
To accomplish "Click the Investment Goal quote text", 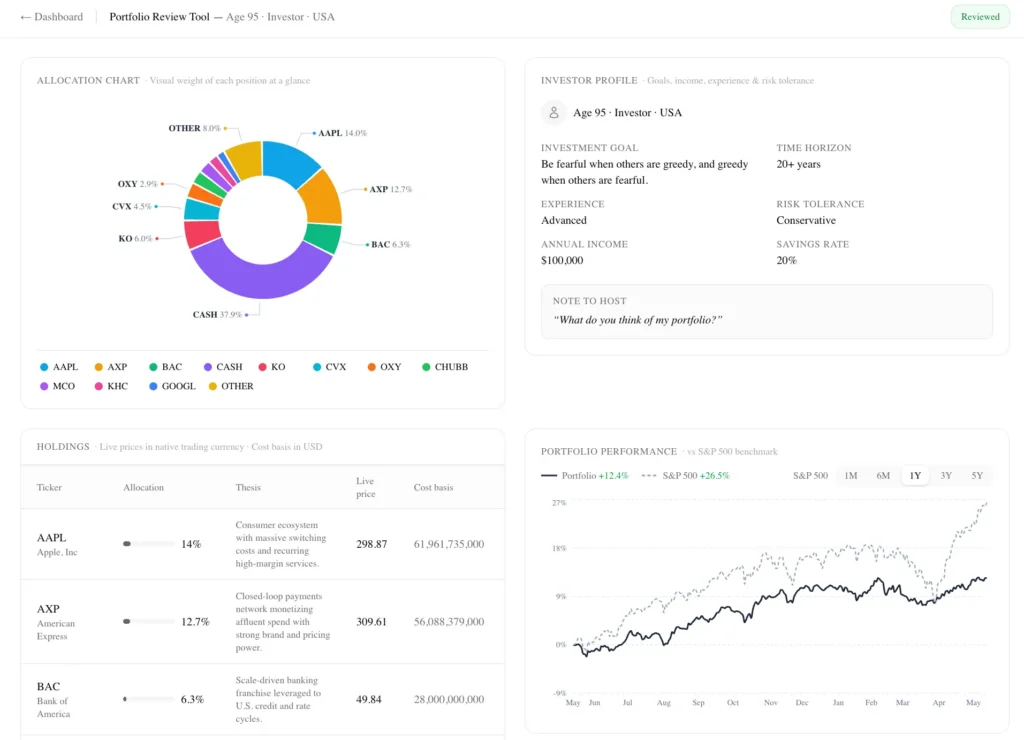I will tap(645, 172).
